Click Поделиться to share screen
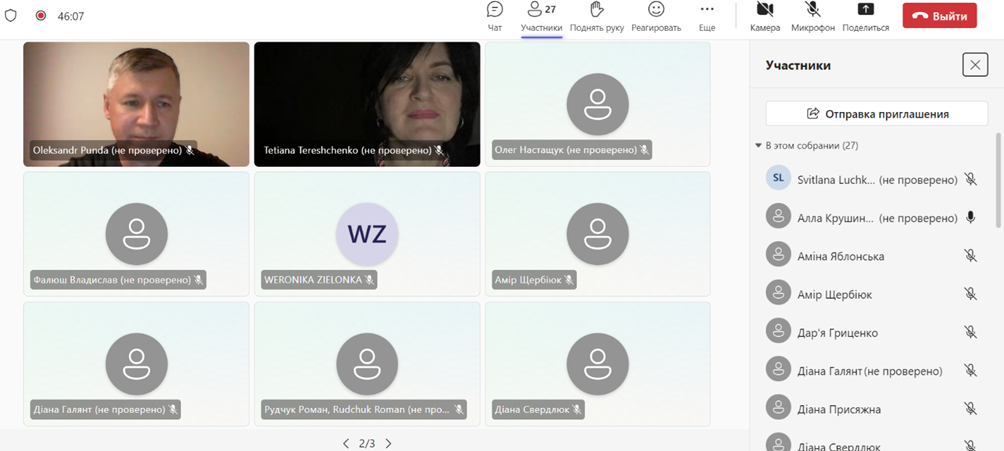The width and height of the screenshot is (1004, 451). pos(866,17)
